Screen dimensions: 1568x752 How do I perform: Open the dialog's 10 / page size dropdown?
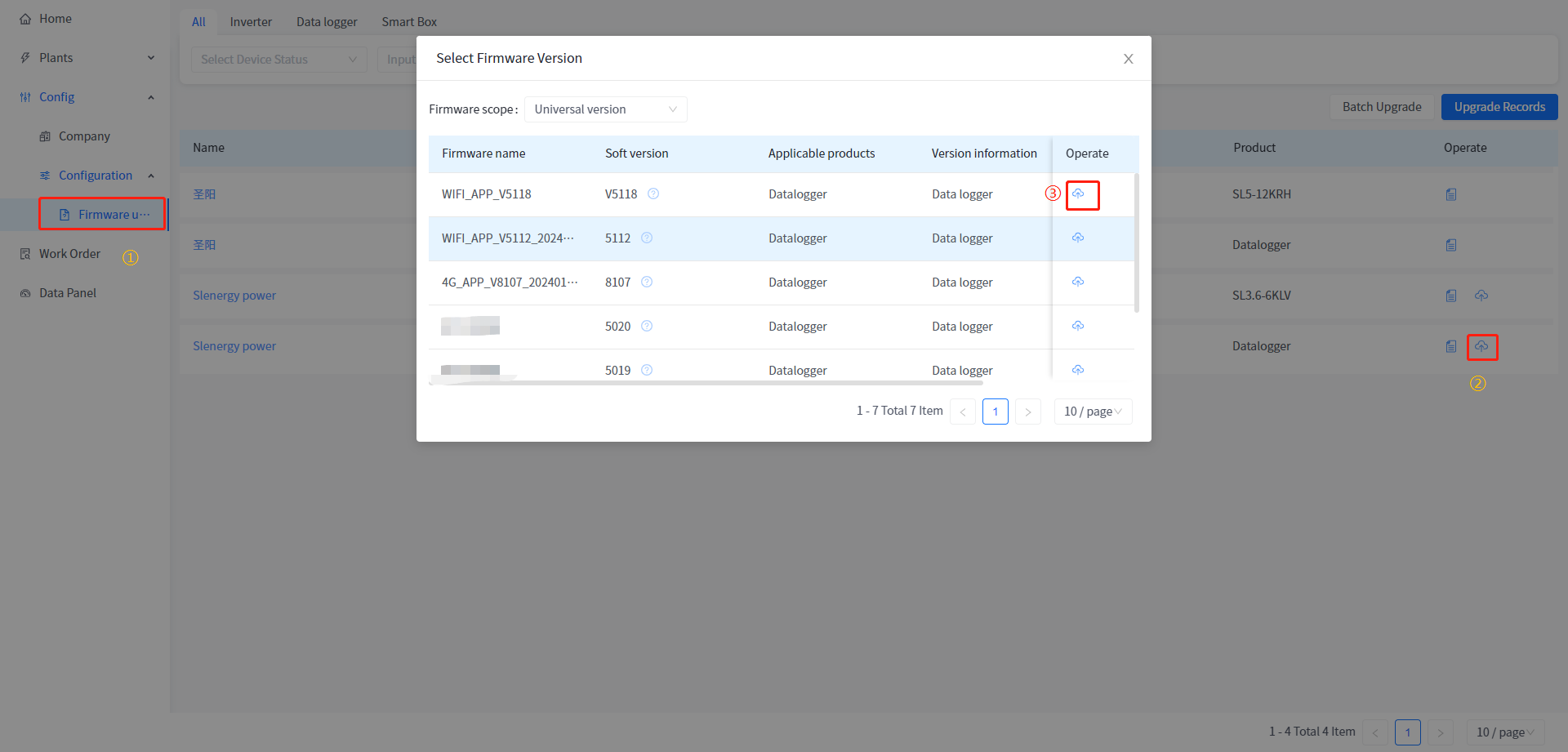click(1093, 412)
